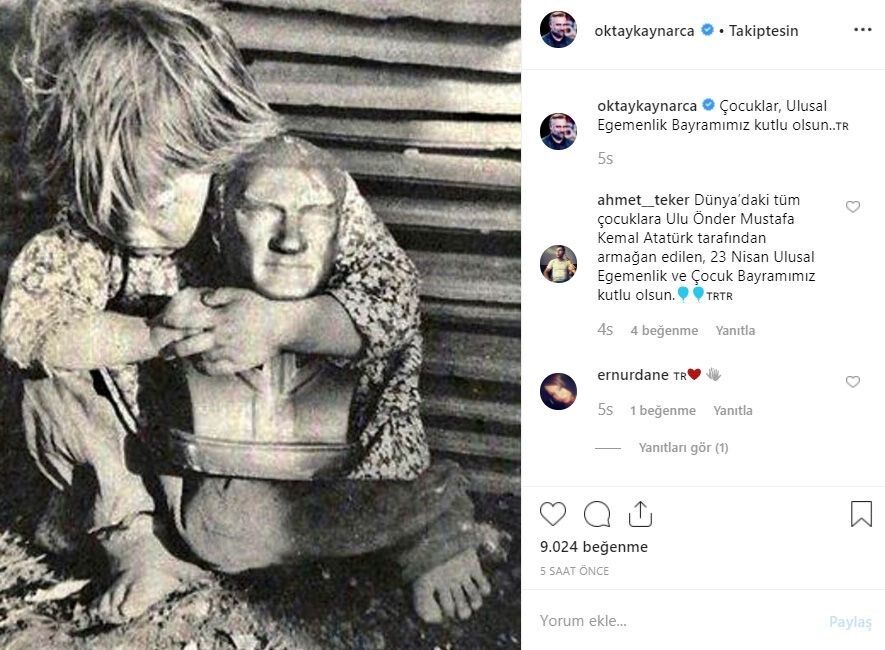
Task: Click the "Takiptesin" following button
Action: pyautogui.click(x=764, y=31)
